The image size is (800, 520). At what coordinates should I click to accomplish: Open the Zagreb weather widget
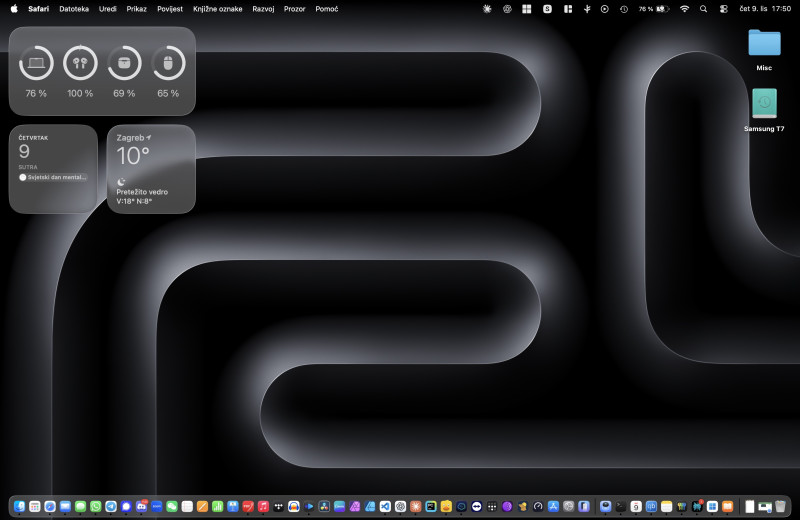151,169
